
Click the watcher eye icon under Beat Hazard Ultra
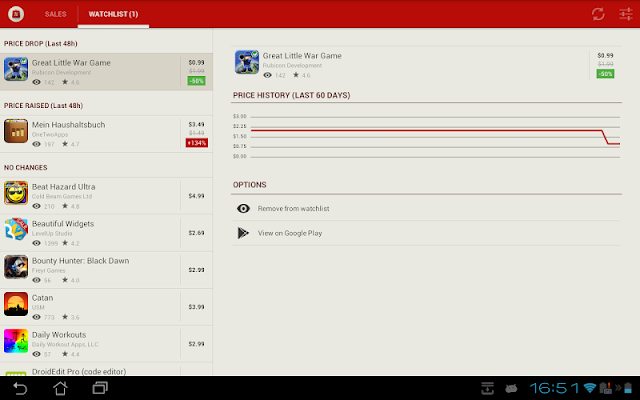(x=36, y=206)
